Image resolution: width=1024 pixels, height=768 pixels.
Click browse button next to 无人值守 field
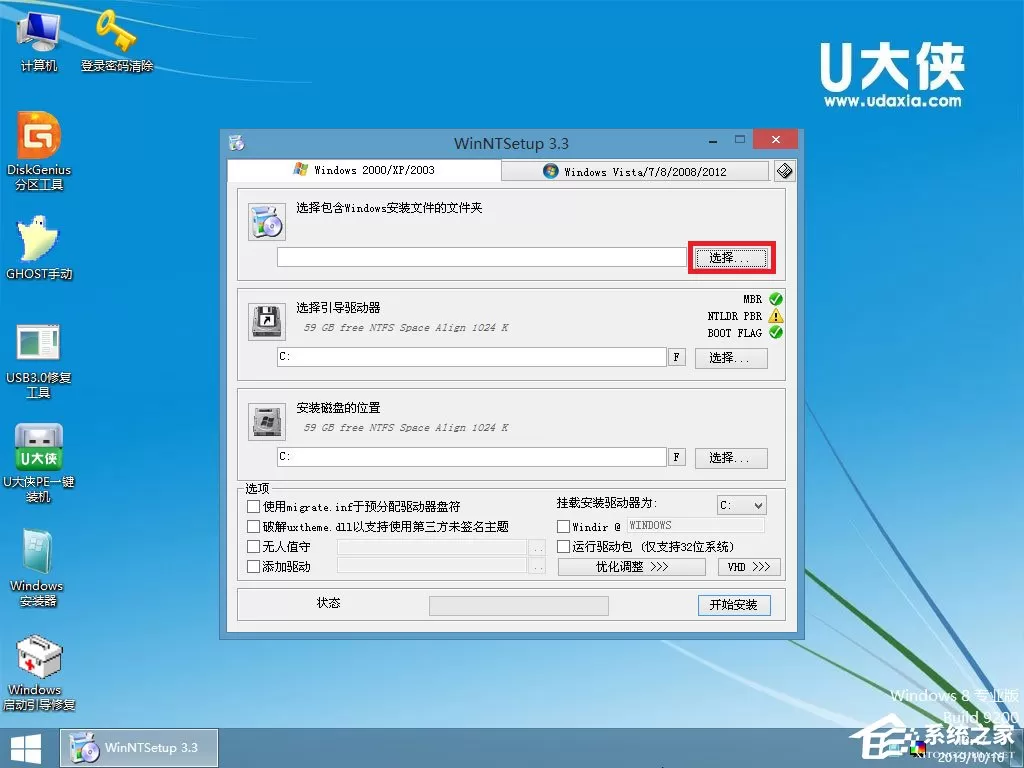click(x=537, y=547)
